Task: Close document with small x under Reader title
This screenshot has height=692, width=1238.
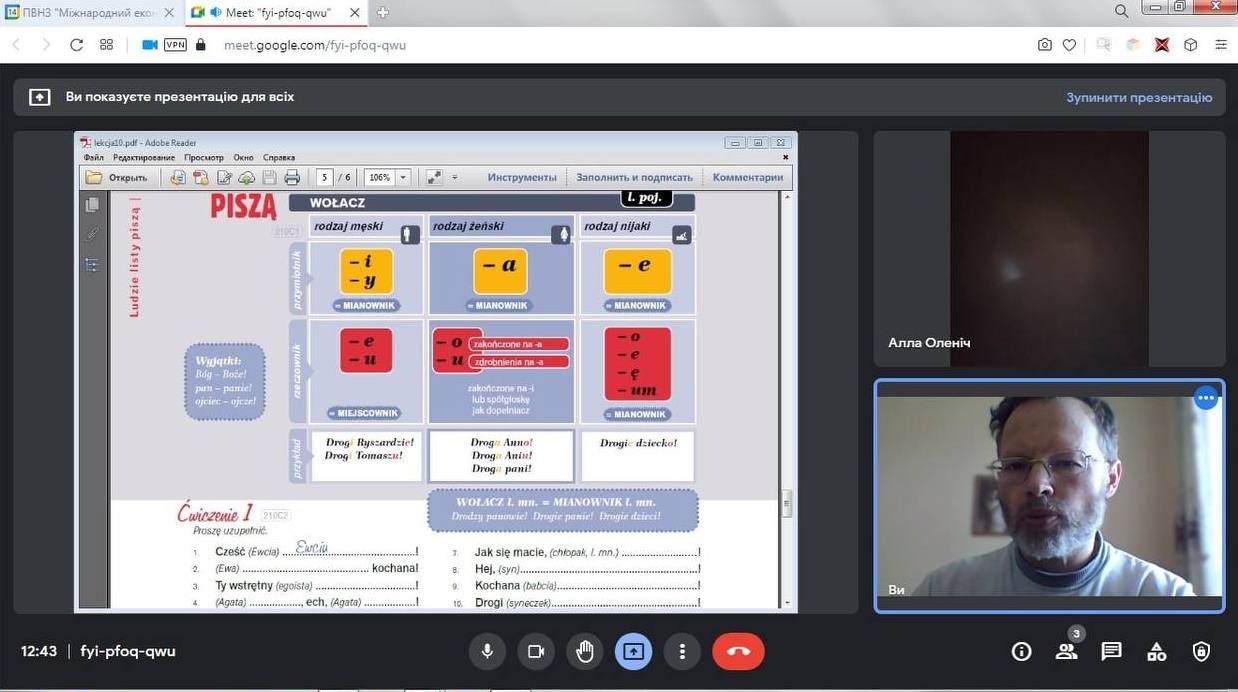Action: [x=785, y=156]
